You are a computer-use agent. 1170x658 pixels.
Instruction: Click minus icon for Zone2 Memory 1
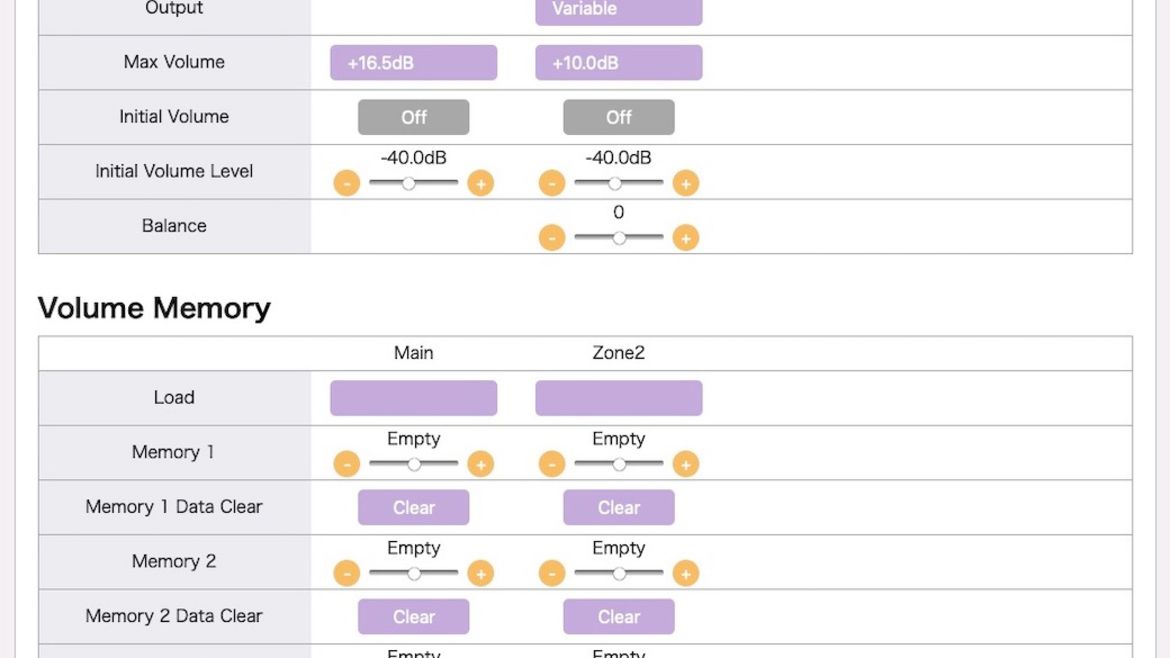coord(552,464)
